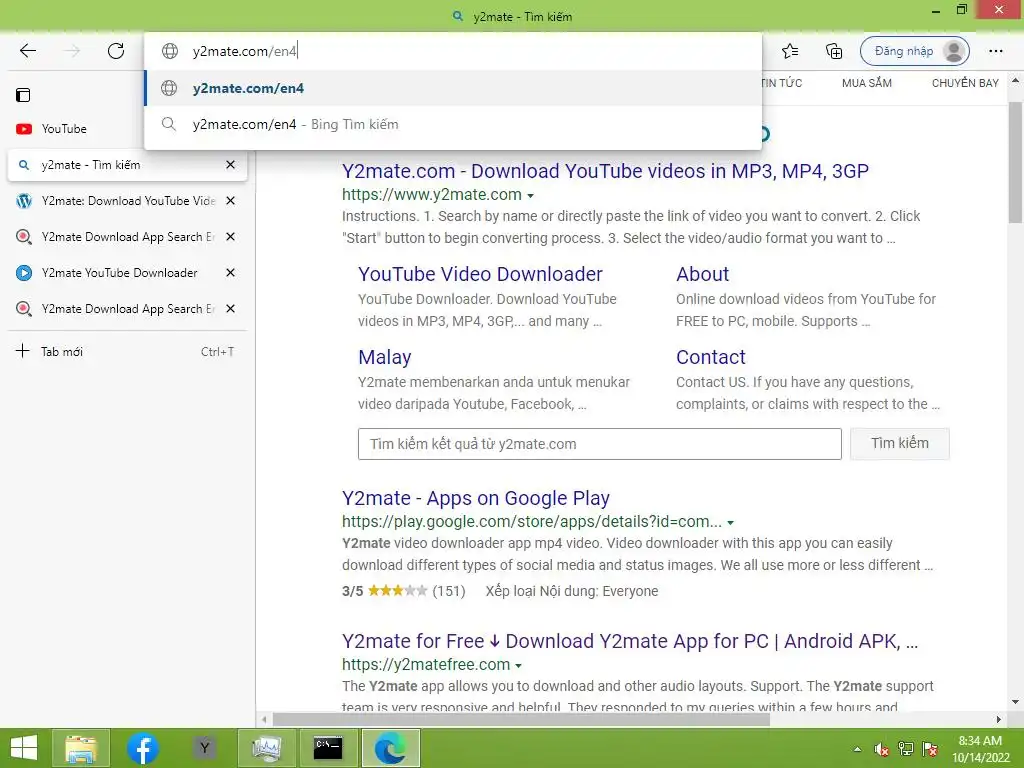This screenshot has height=768, width=1024.
Task: Click search within y2mate.com field
Action: pos(600,444)
